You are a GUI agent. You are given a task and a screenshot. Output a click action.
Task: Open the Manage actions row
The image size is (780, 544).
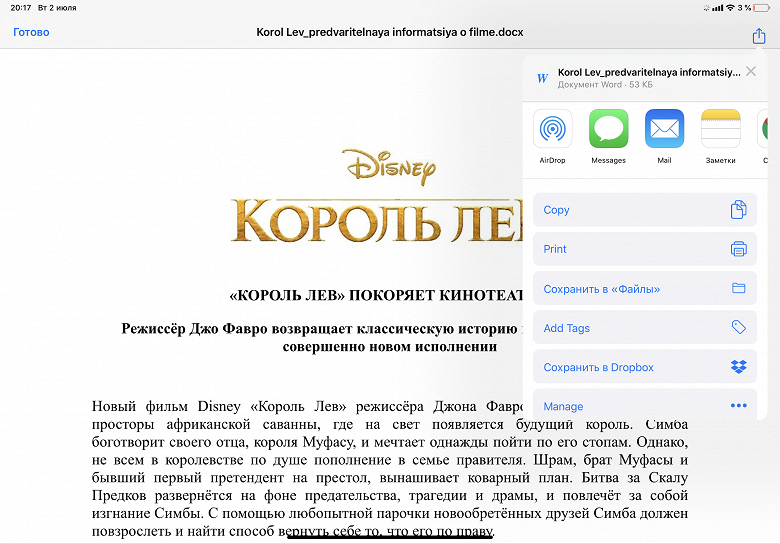[645, 405]
